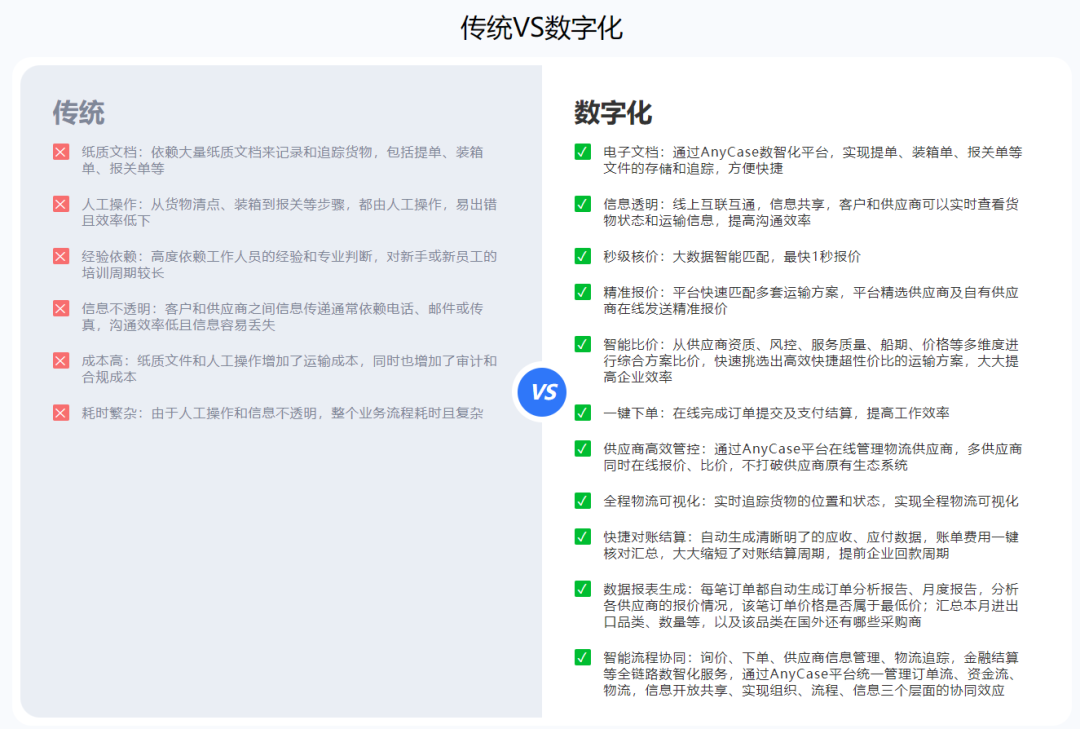Click the green check beside 信息透明
The height and width of the screenshot is (729, 1080).
[583, 204]
